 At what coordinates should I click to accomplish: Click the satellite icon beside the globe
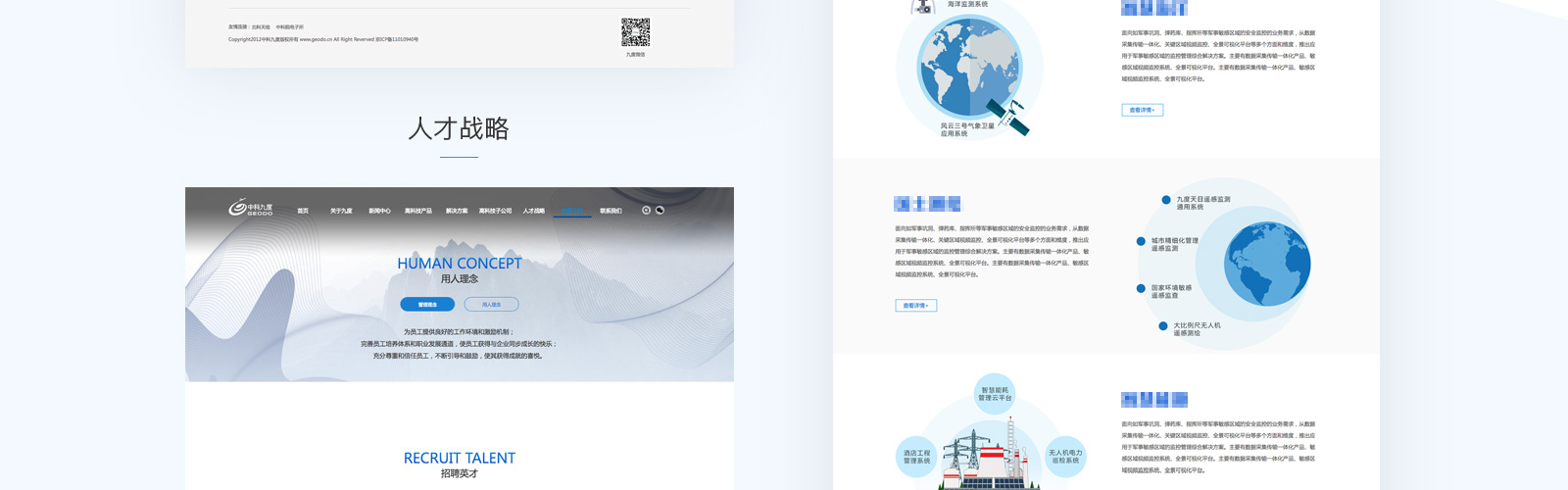1009,116
